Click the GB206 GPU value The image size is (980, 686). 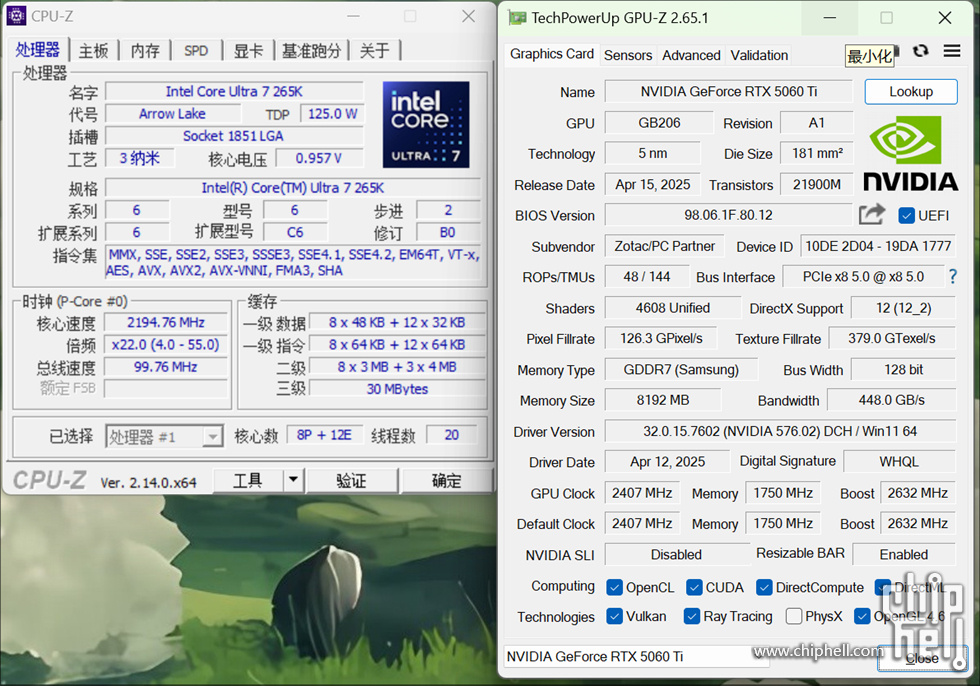[659, 122]
